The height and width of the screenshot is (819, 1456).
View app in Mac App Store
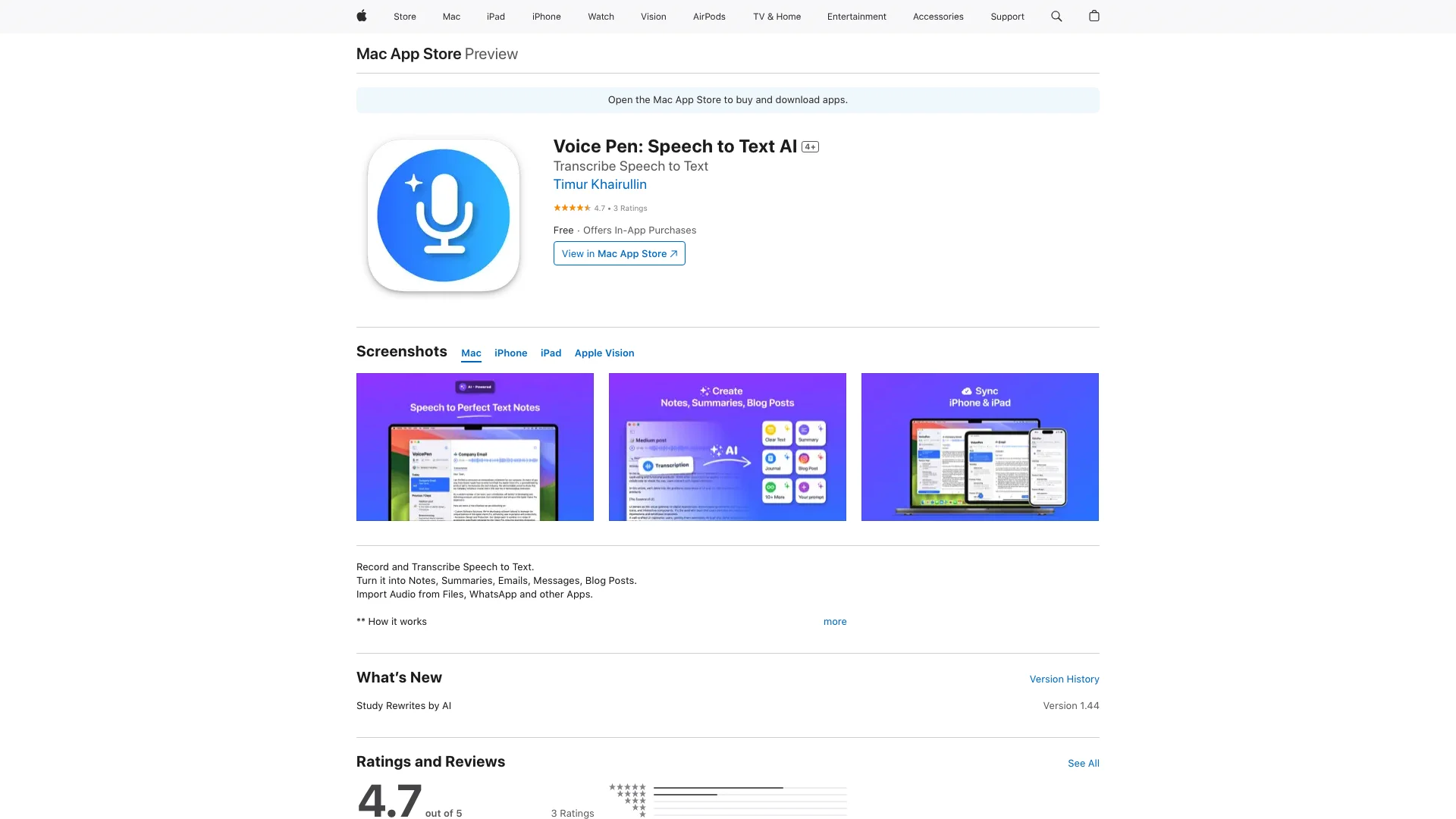point(619,253)
